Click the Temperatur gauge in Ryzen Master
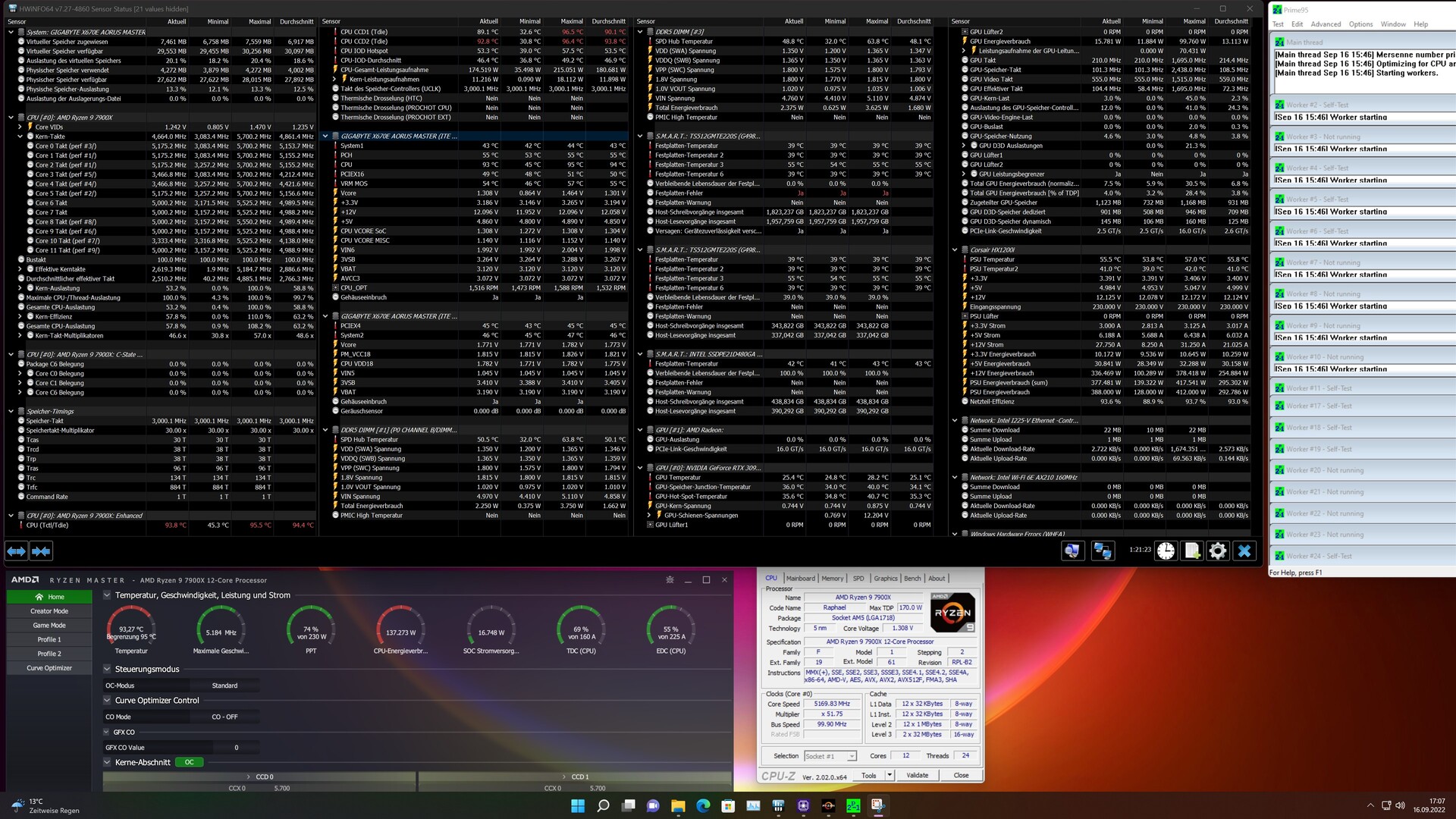Viewport: 1456px width, 819px height. click(131, 629)
